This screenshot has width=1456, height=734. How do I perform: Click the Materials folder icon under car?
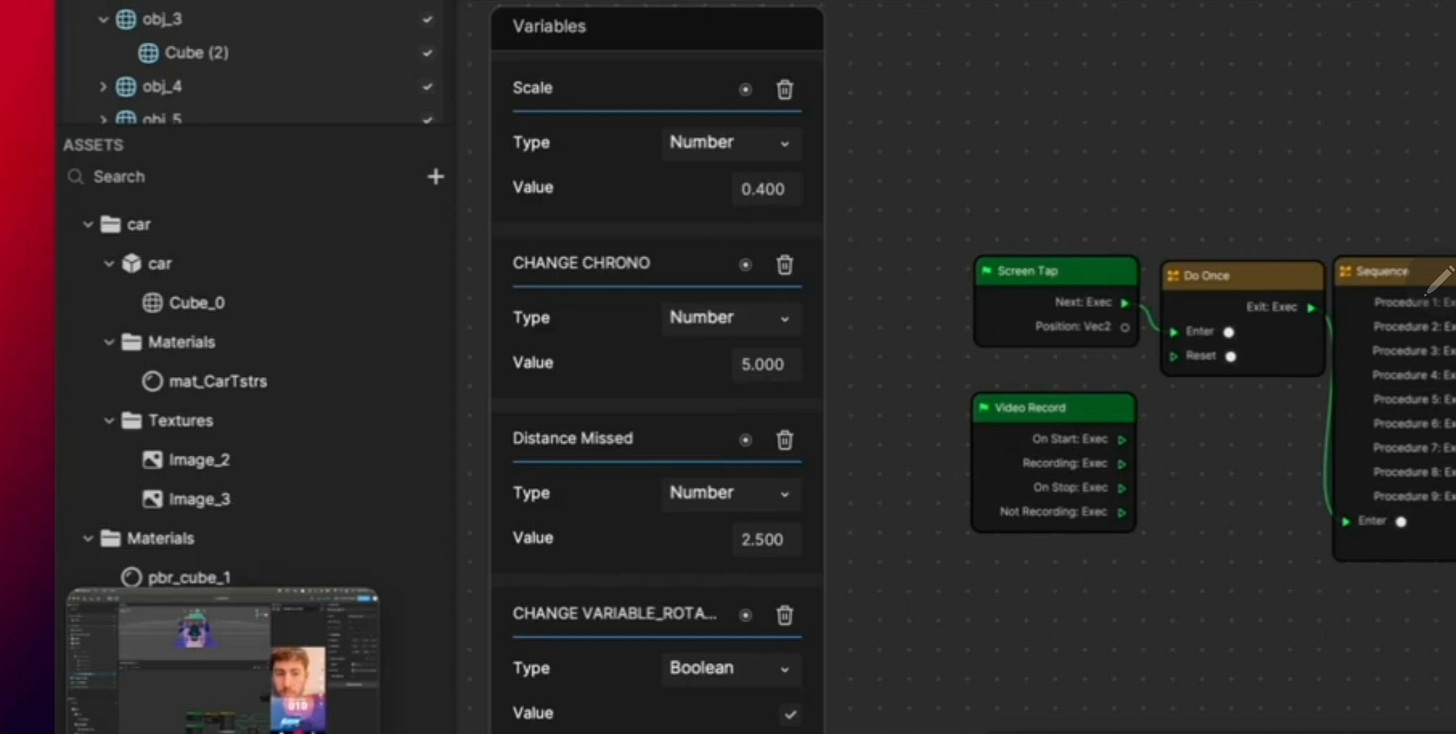pyautogui.click(x=132, y=342)
